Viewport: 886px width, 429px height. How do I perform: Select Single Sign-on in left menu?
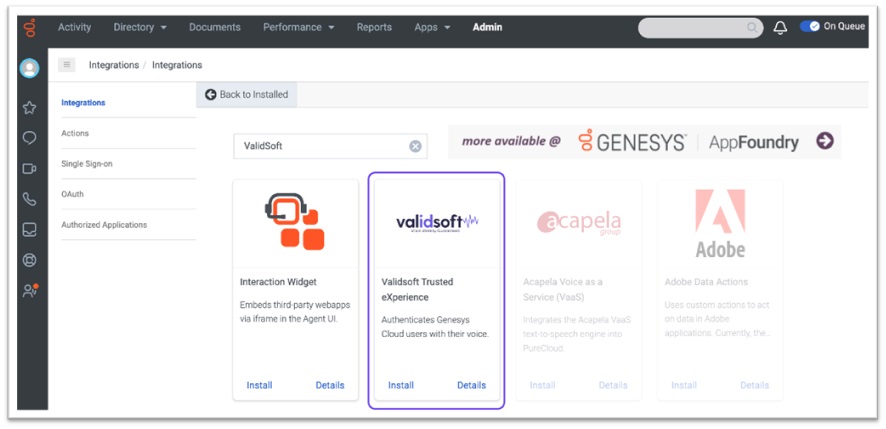pos(87,164)
